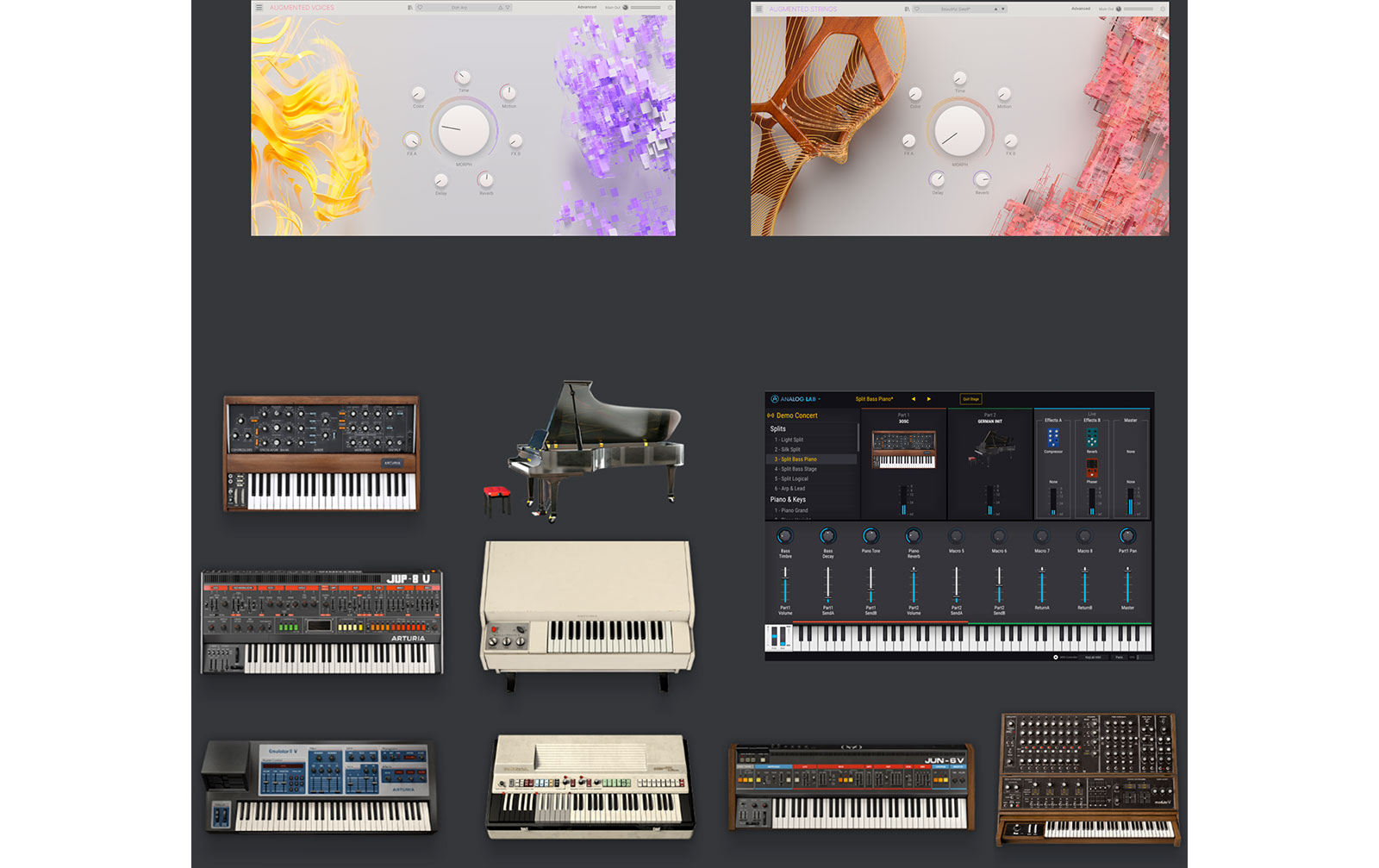Open the Augmented Voices preset name field
The width and height of the screenshot is (1379, 868).
click(459, 8)
